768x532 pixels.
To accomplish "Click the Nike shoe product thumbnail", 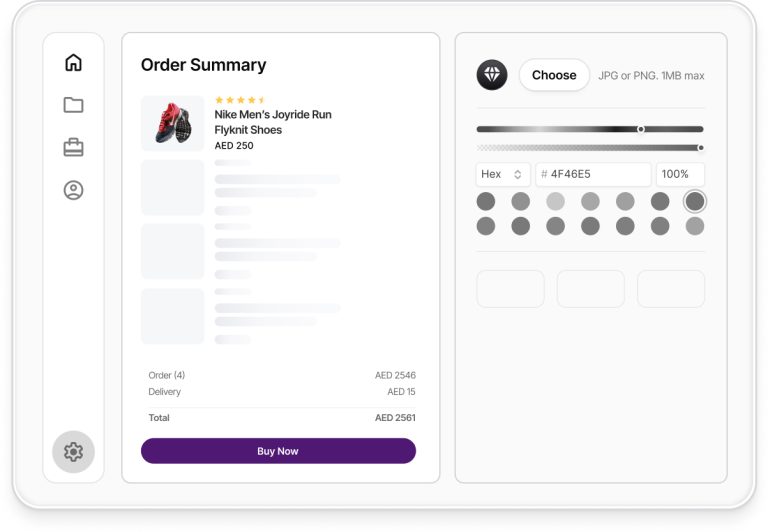I will [172, 123].
